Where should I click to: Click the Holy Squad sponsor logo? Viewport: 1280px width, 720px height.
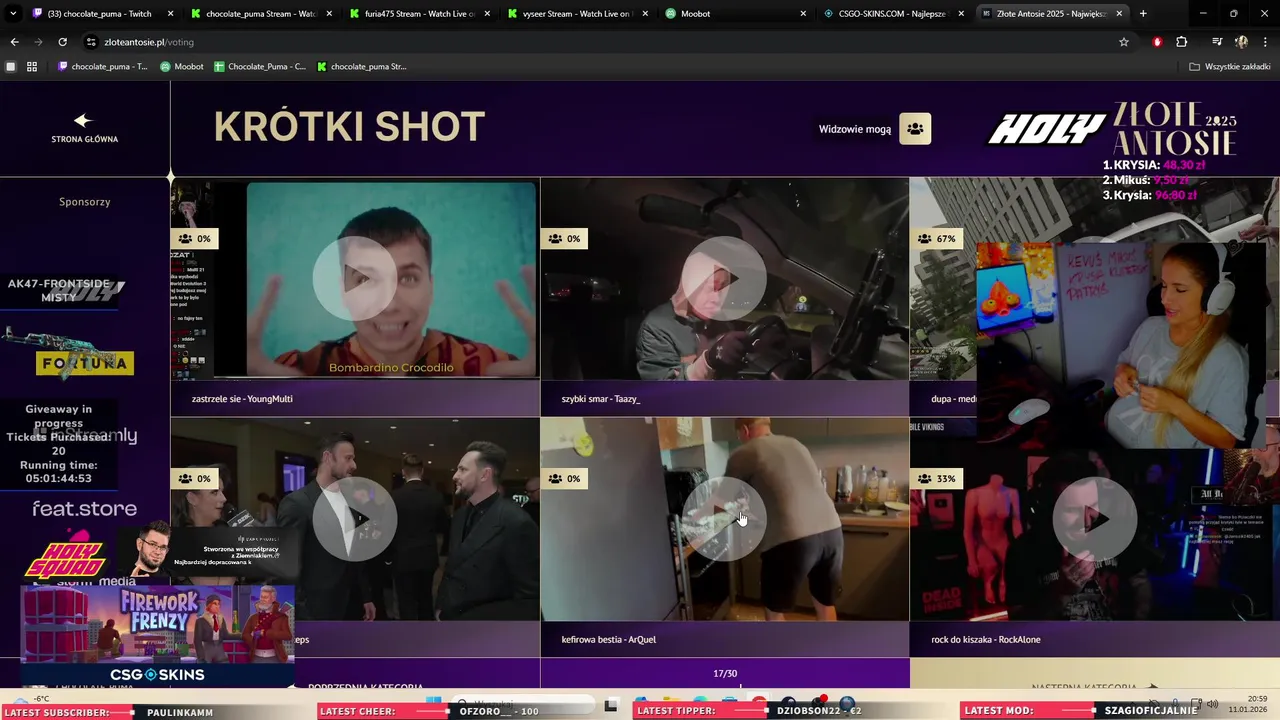point(65,558)
